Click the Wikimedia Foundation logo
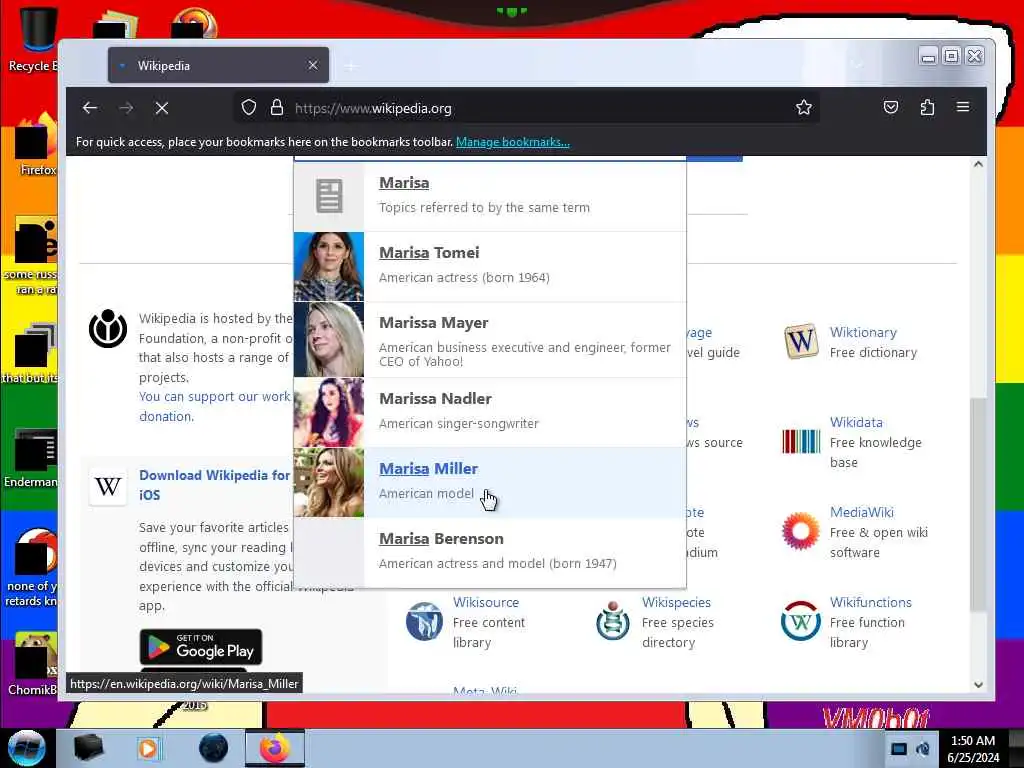The image size is (1024, 768). coord(108,328)
